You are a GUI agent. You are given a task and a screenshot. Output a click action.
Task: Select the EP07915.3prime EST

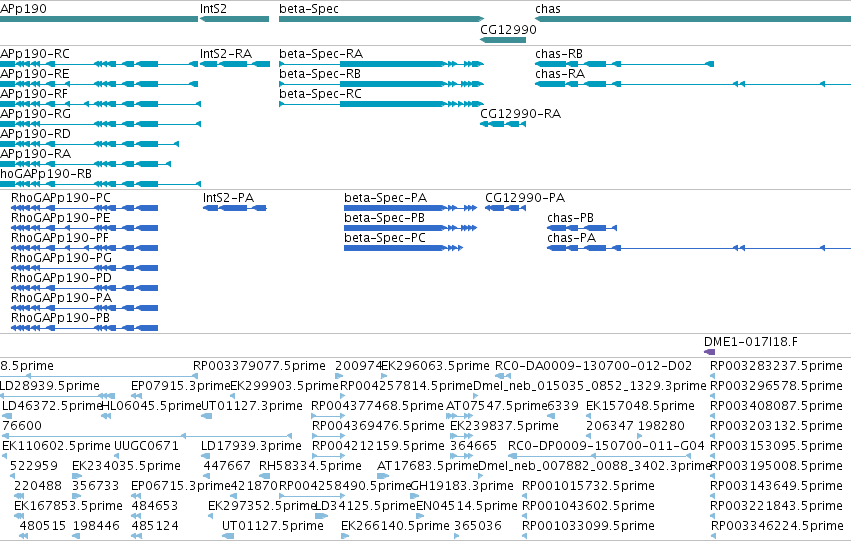(x=181, y=386)
